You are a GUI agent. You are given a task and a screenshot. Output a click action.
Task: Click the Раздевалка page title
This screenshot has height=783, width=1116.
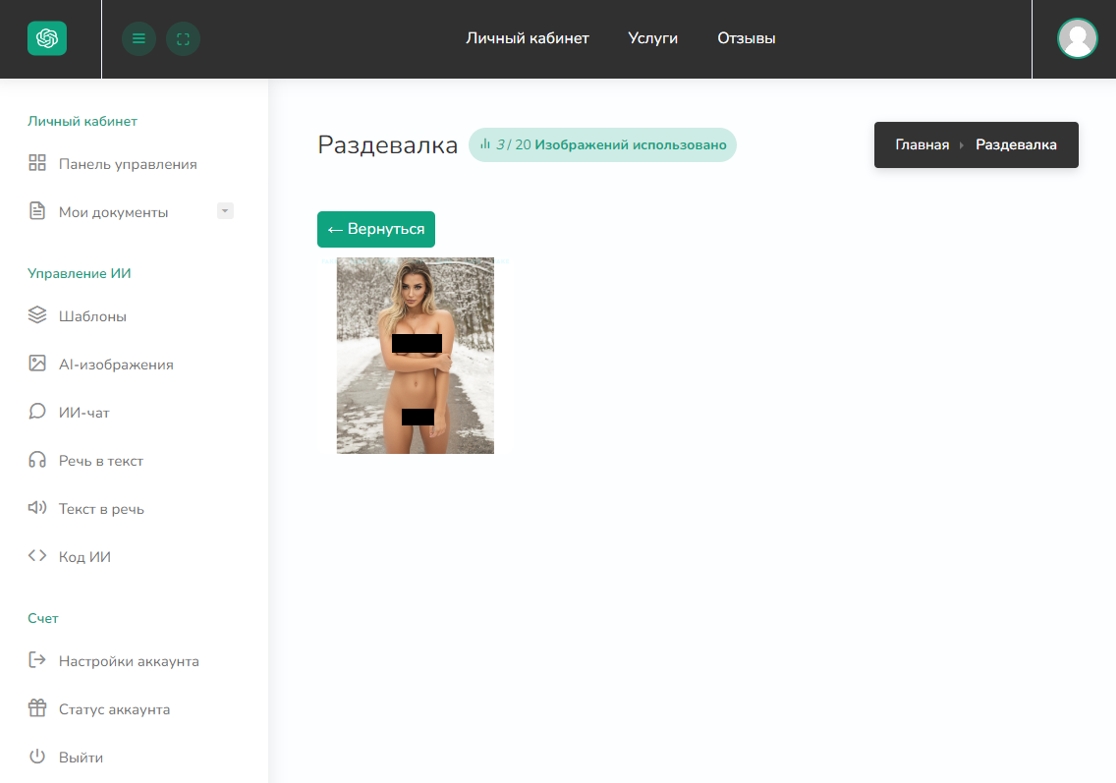(x=387, y=145)
